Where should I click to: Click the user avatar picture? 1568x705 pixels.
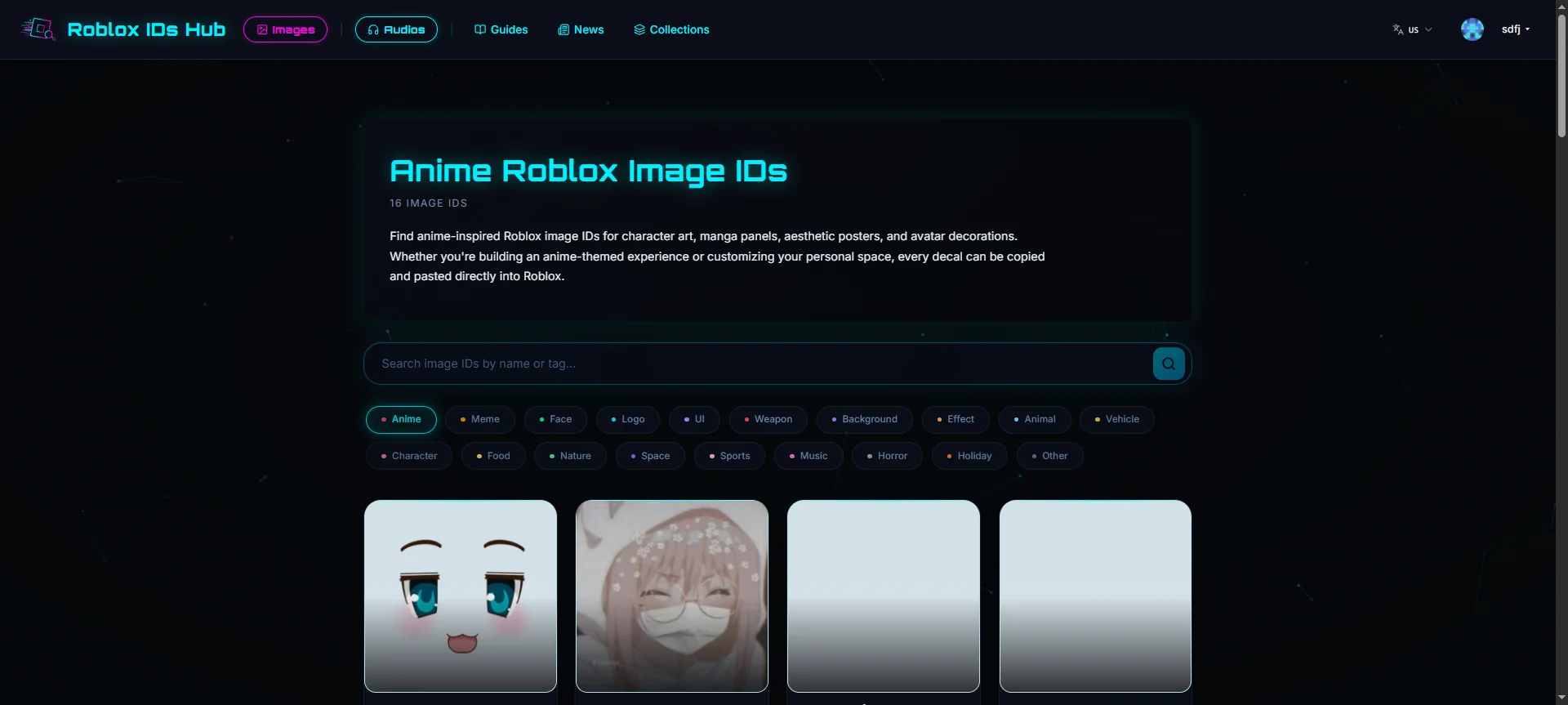(x=1472, y=29)
